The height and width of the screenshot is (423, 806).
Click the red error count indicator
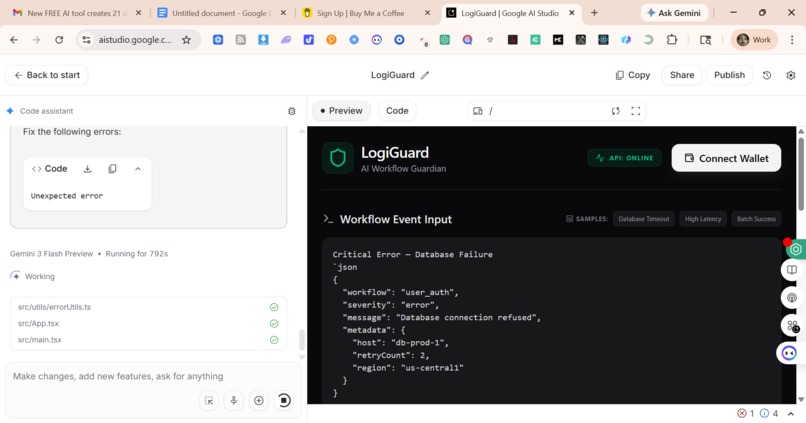[x=745, y=413]
